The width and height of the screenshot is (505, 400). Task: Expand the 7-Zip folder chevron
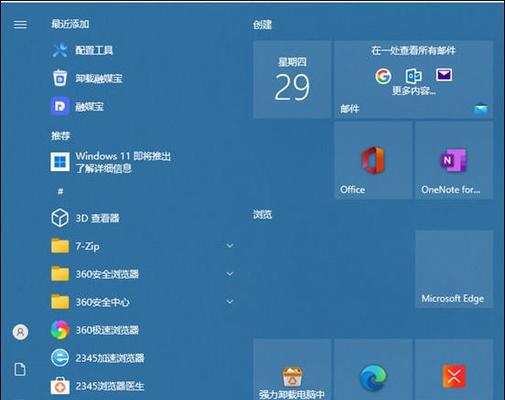click(x=230, y=246)
